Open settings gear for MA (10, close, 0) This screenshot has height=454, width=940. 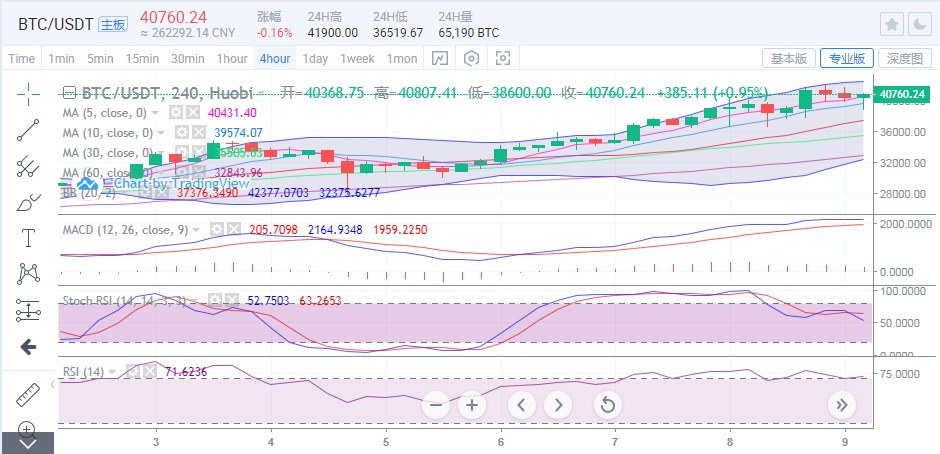click(181, 133)
